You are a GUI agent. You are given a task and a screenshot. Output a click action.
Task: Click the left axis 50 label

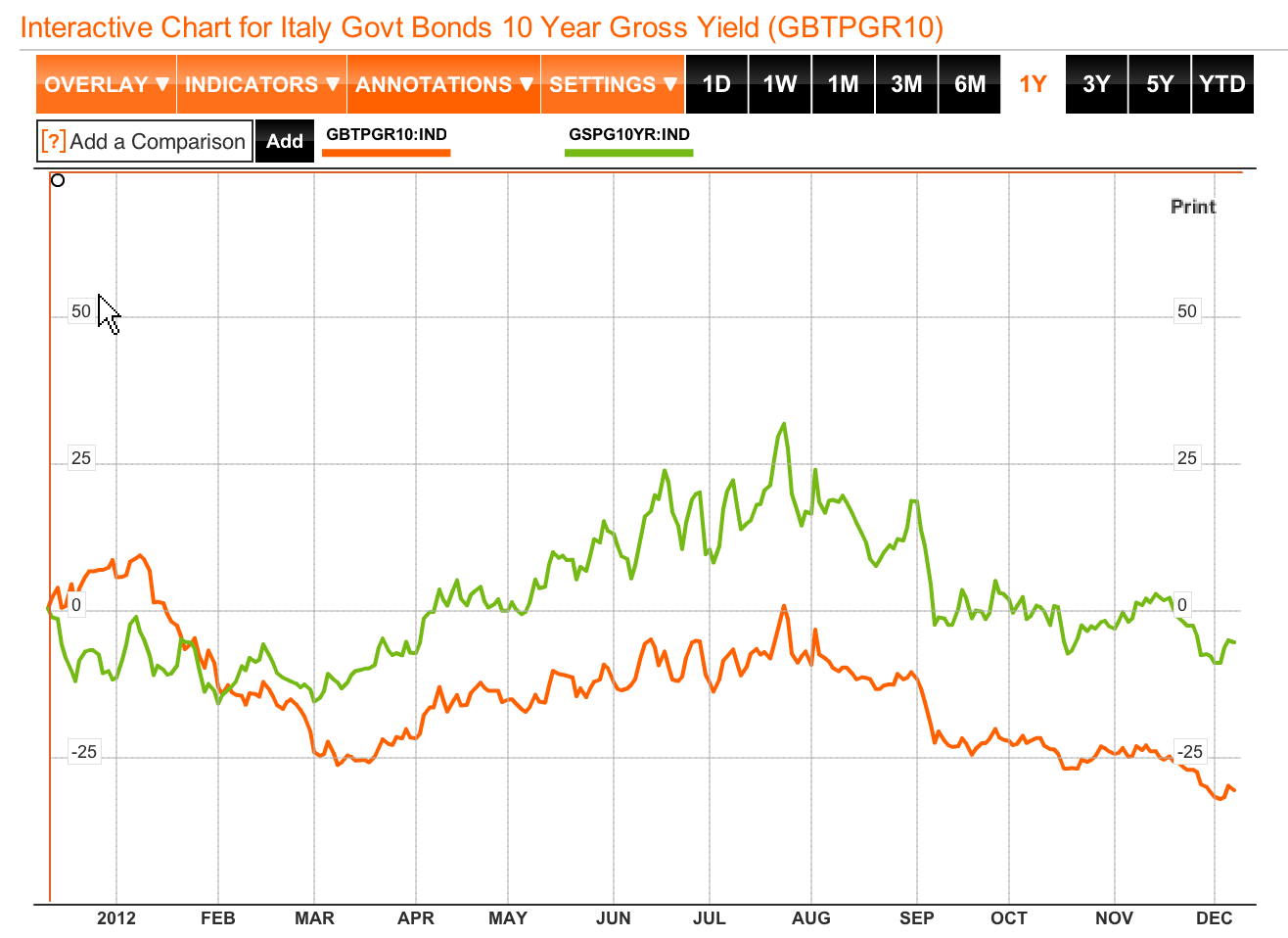[80, 311]
